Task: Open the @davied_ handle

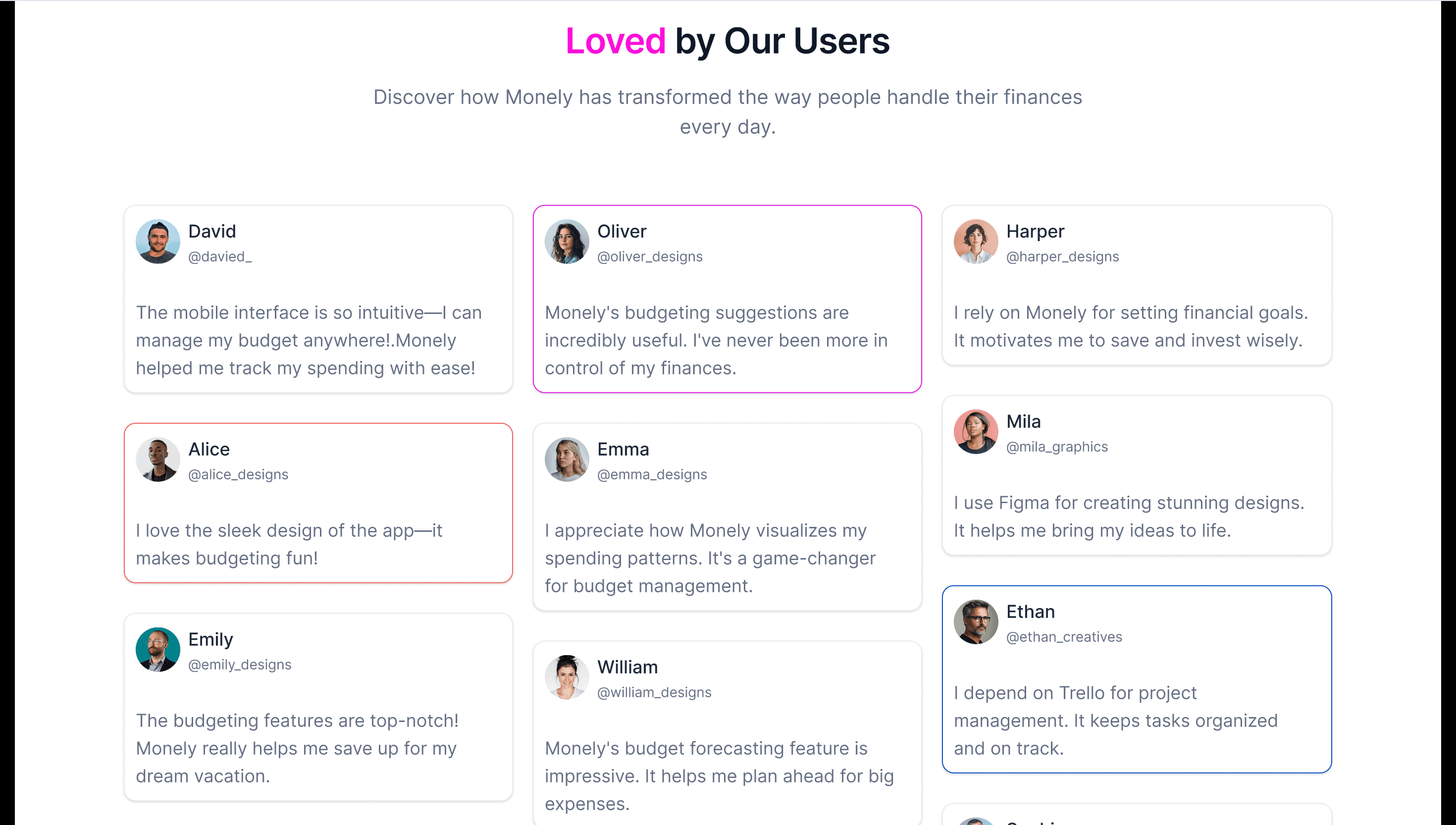Action: 220,257
